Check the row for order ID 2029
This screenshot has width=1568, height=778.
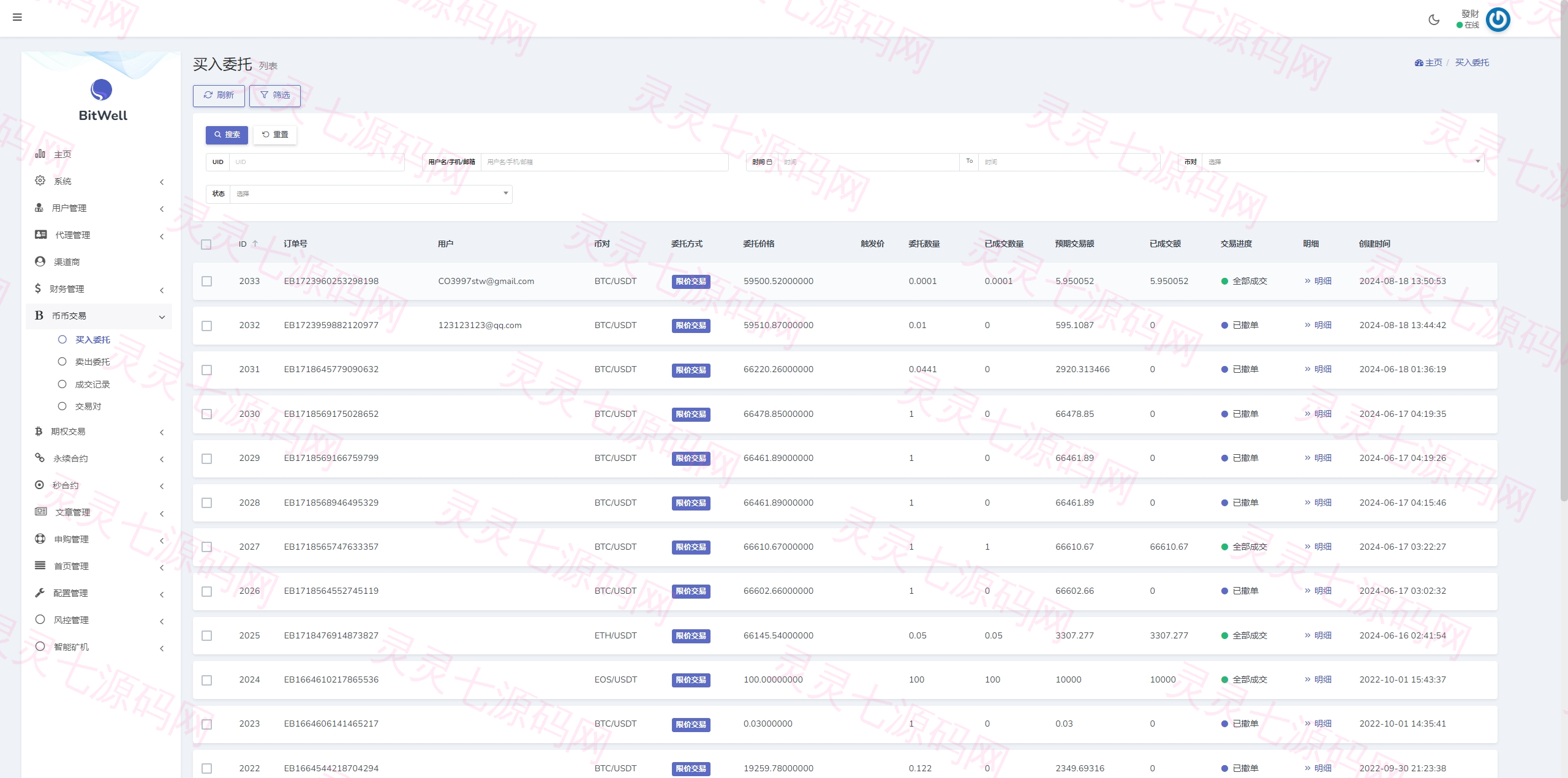coord(207,458)
